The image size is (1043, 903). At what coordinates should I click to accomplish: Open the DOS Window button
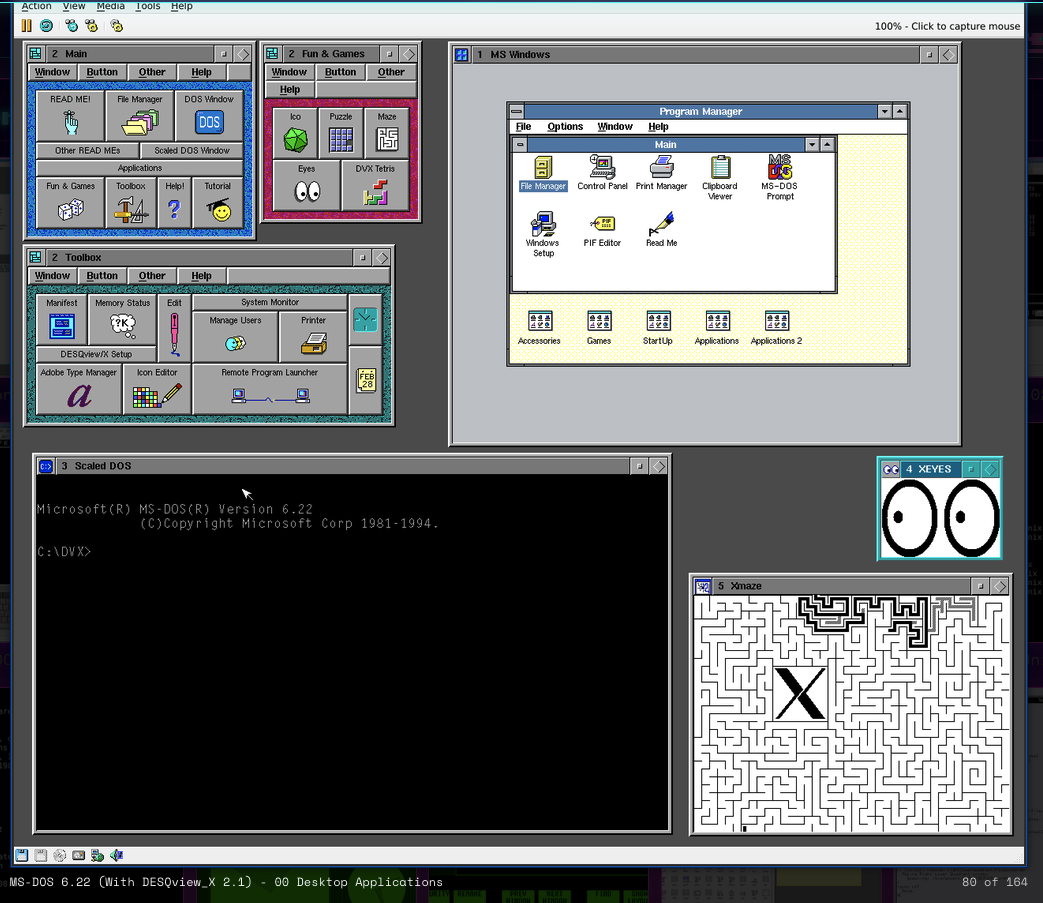[x=209, y=116]
